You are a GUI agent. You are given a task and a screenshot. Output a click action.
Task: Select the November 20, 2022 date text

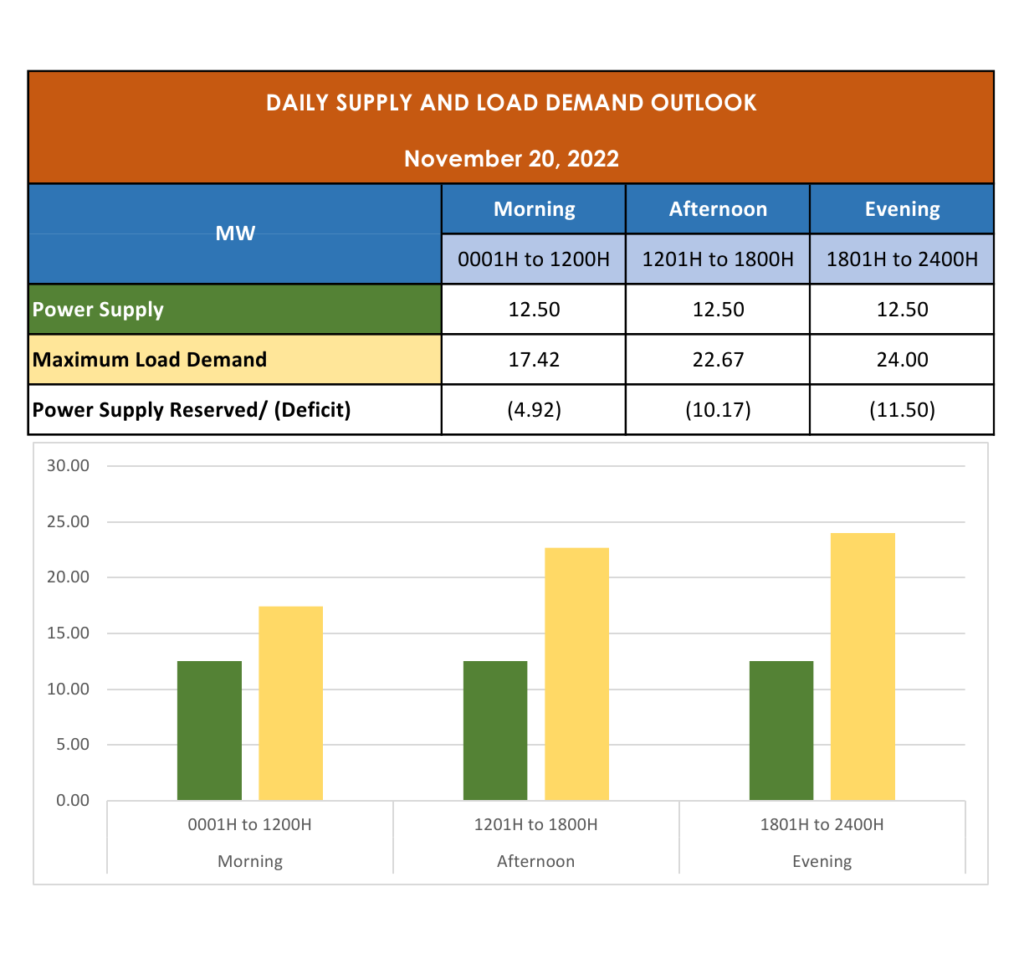511,159
